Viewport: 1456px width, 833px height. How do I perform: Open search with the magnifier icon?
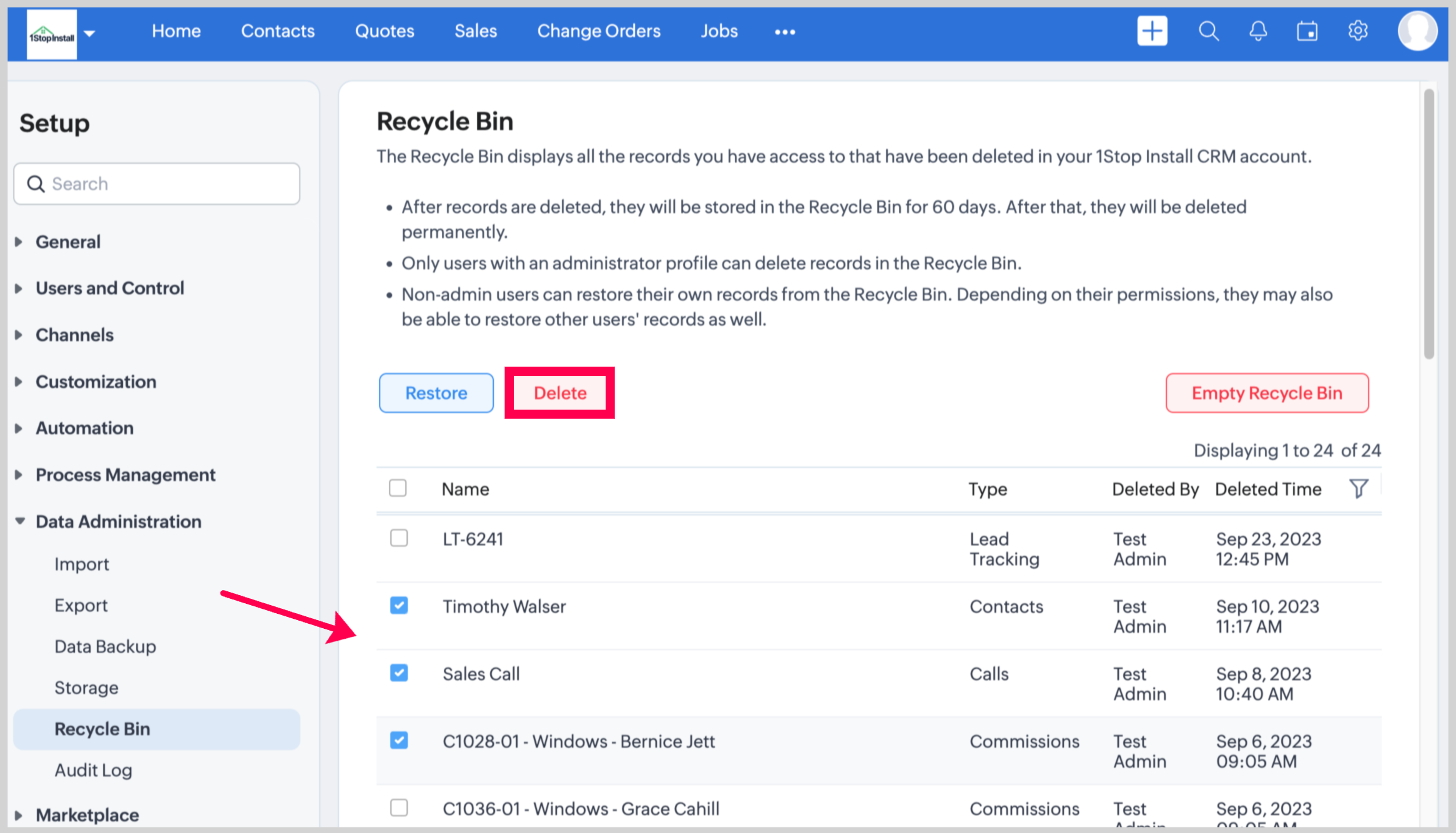tap(1208, 31)
